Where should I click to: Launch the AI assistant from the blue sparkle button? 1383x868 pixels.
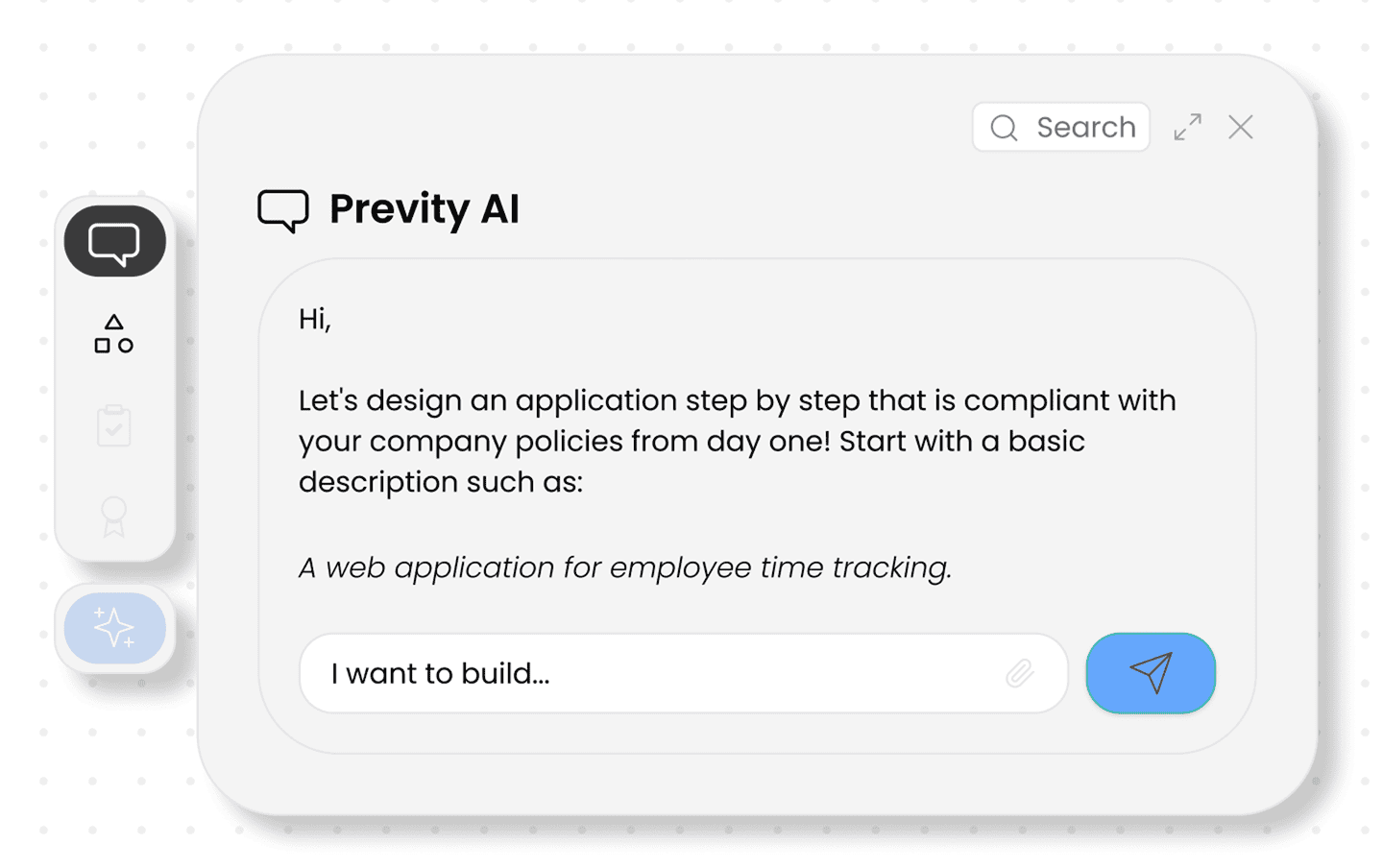point(113,628)
